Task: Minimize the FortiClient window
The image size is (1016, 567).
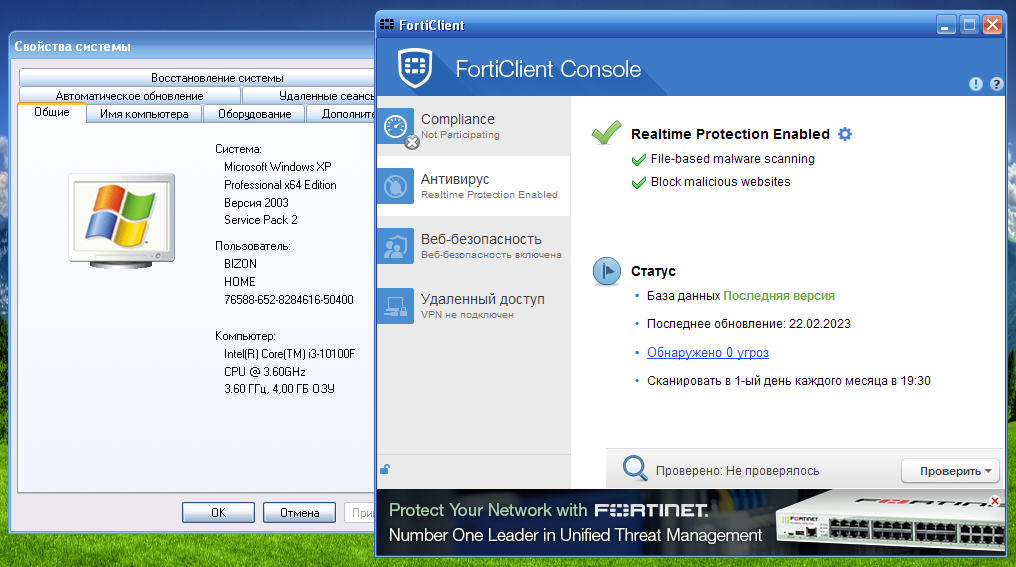Action: coord(946,25)
